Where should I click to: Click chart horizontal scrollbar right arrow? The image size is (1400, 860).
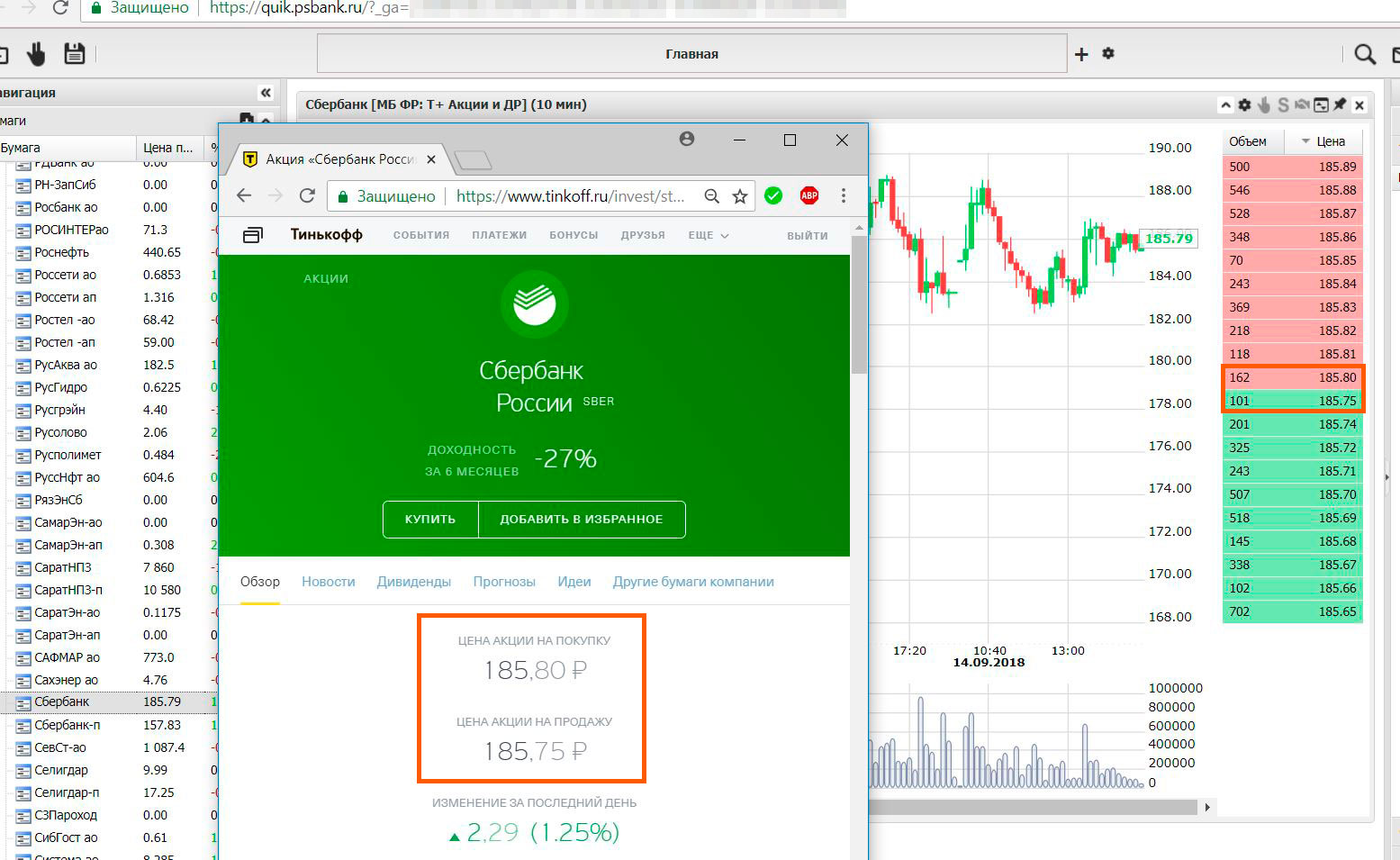click(x=1207, y=808)
